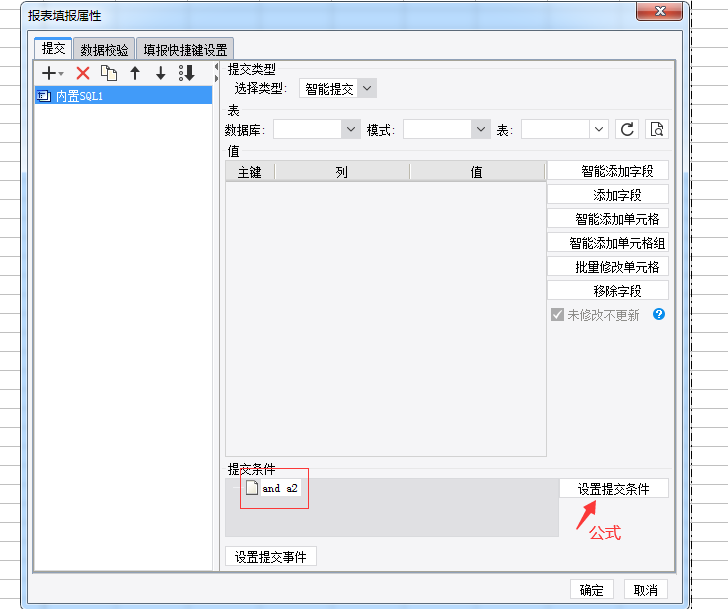Click the 添加字段 button
Image resolution: width=728 pixels, height=609 pixels.
608,194
